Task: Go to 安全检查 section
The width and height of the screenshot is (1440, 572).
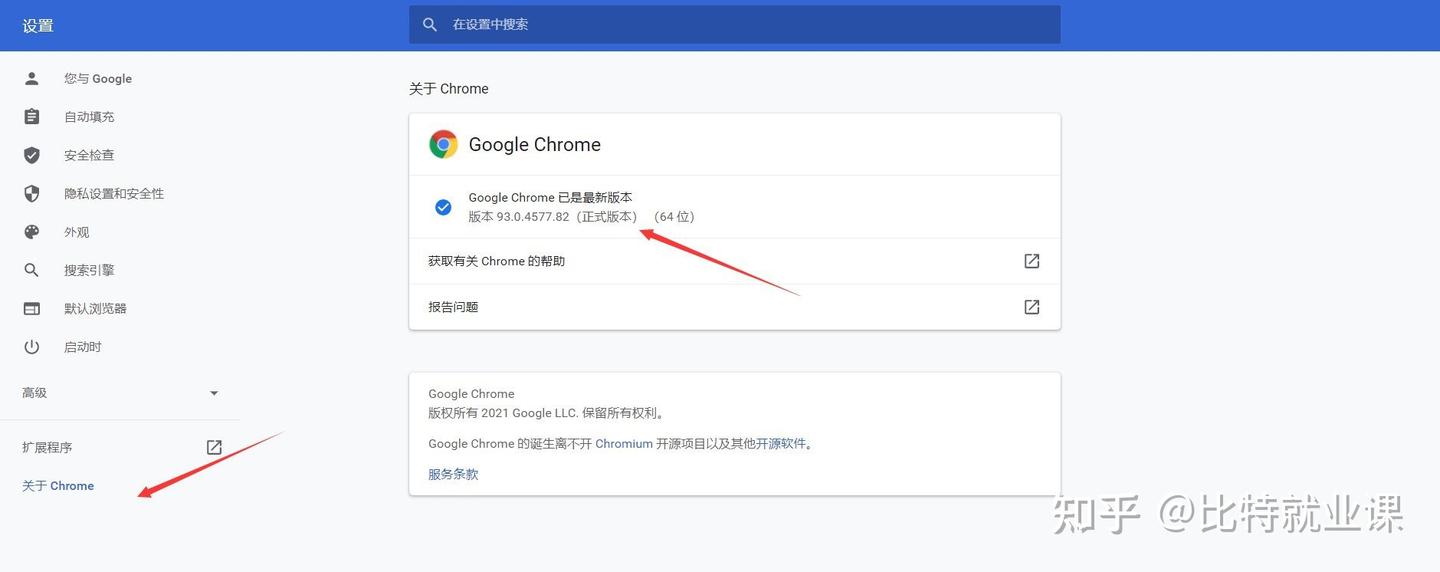Action: click(89, 155)
